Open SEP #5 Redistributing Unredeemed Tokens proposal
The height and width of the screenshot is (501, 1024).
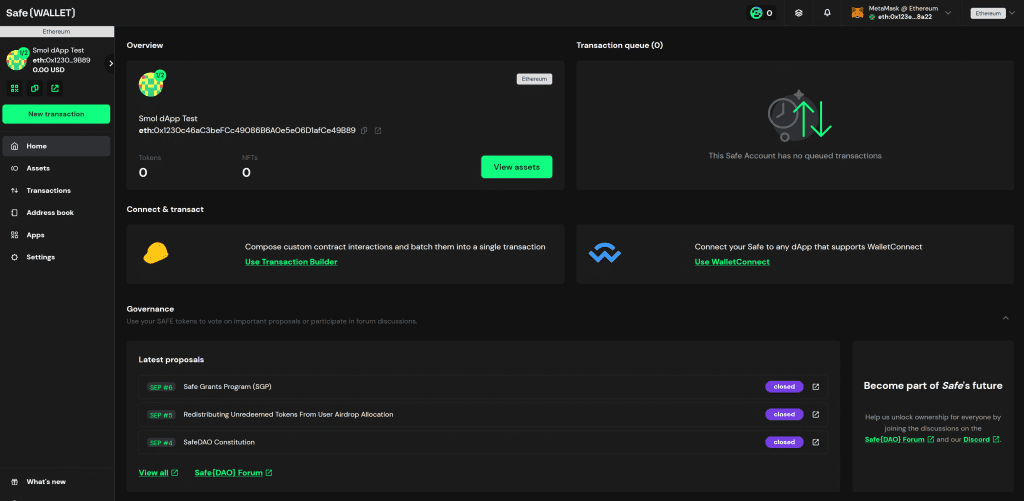483,414
